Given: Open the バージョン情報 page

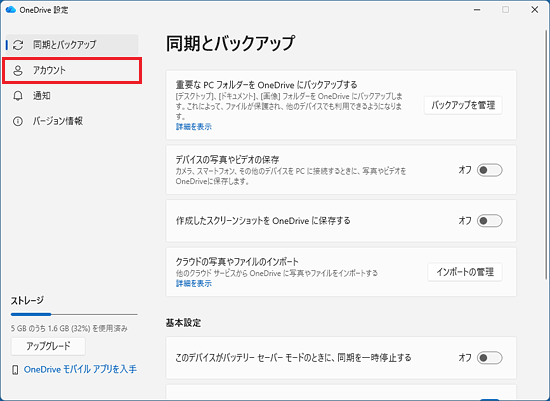Looking at the screenshot, I should click(72, 121).
